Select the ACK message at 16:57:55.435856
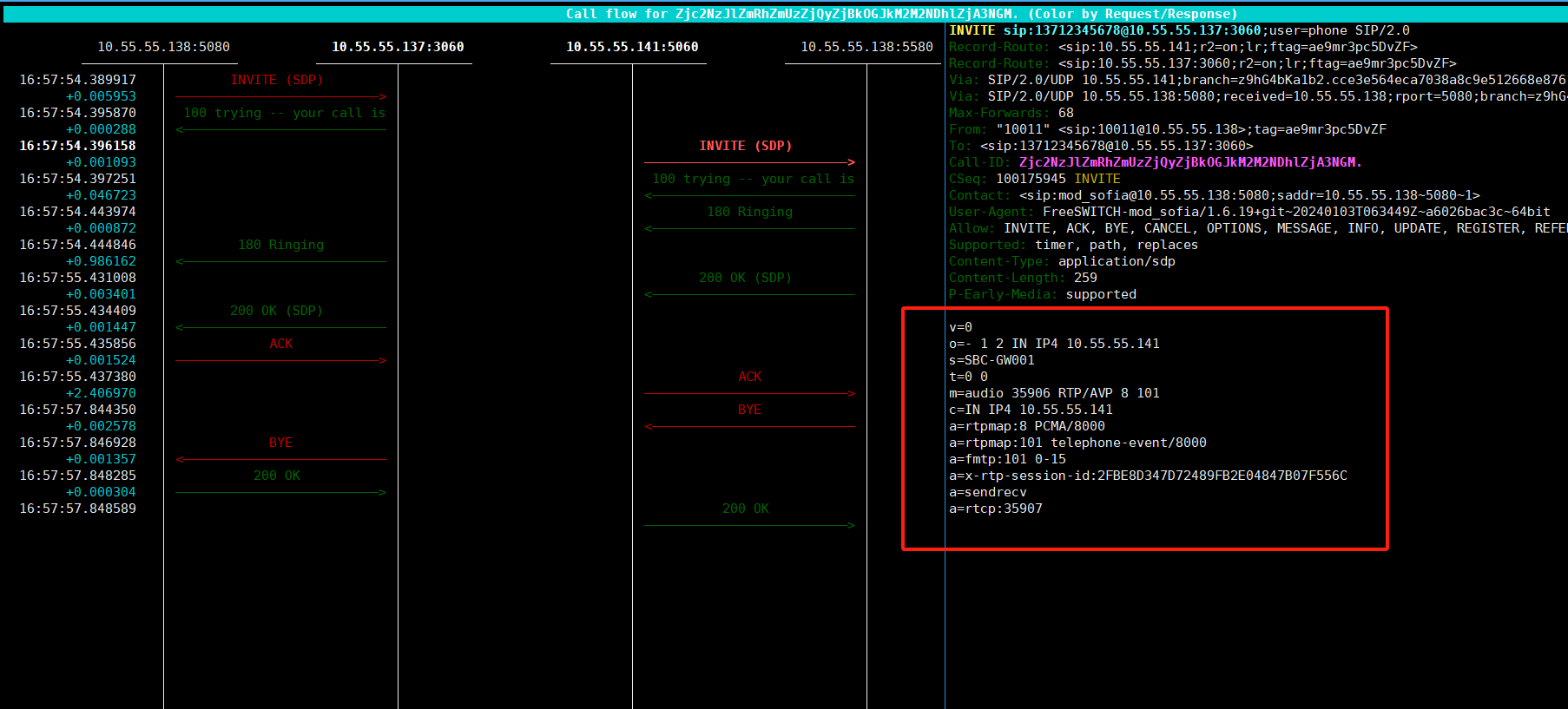The width and height of the screenshot is (1568, 709). point(280,344)
